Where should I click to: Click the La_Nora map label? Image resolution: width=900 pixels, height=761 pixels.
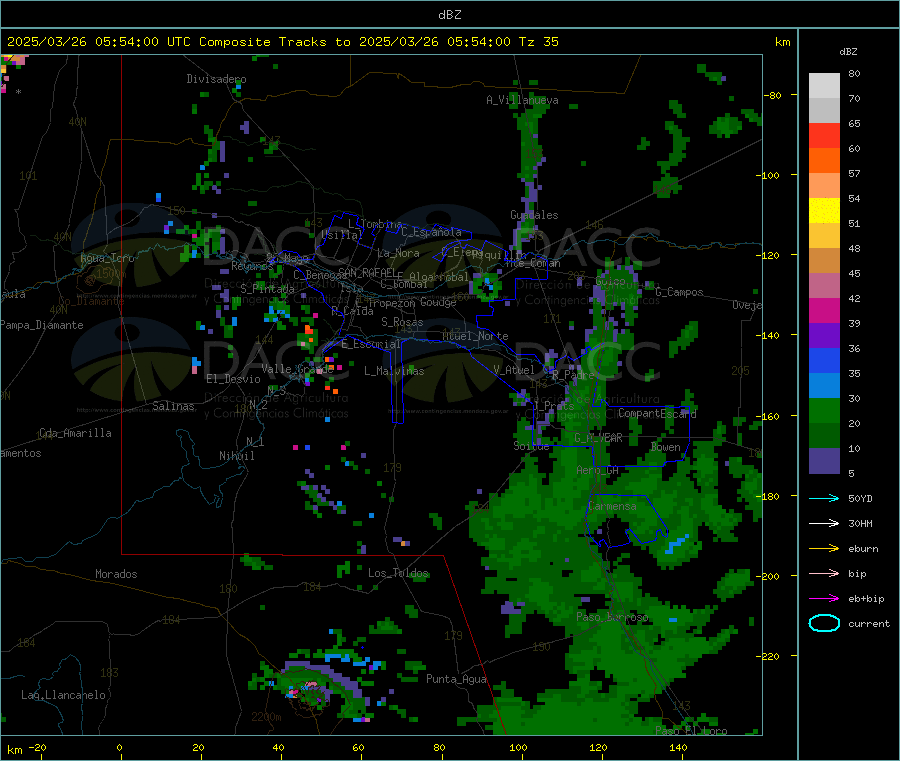coord(398,253)
